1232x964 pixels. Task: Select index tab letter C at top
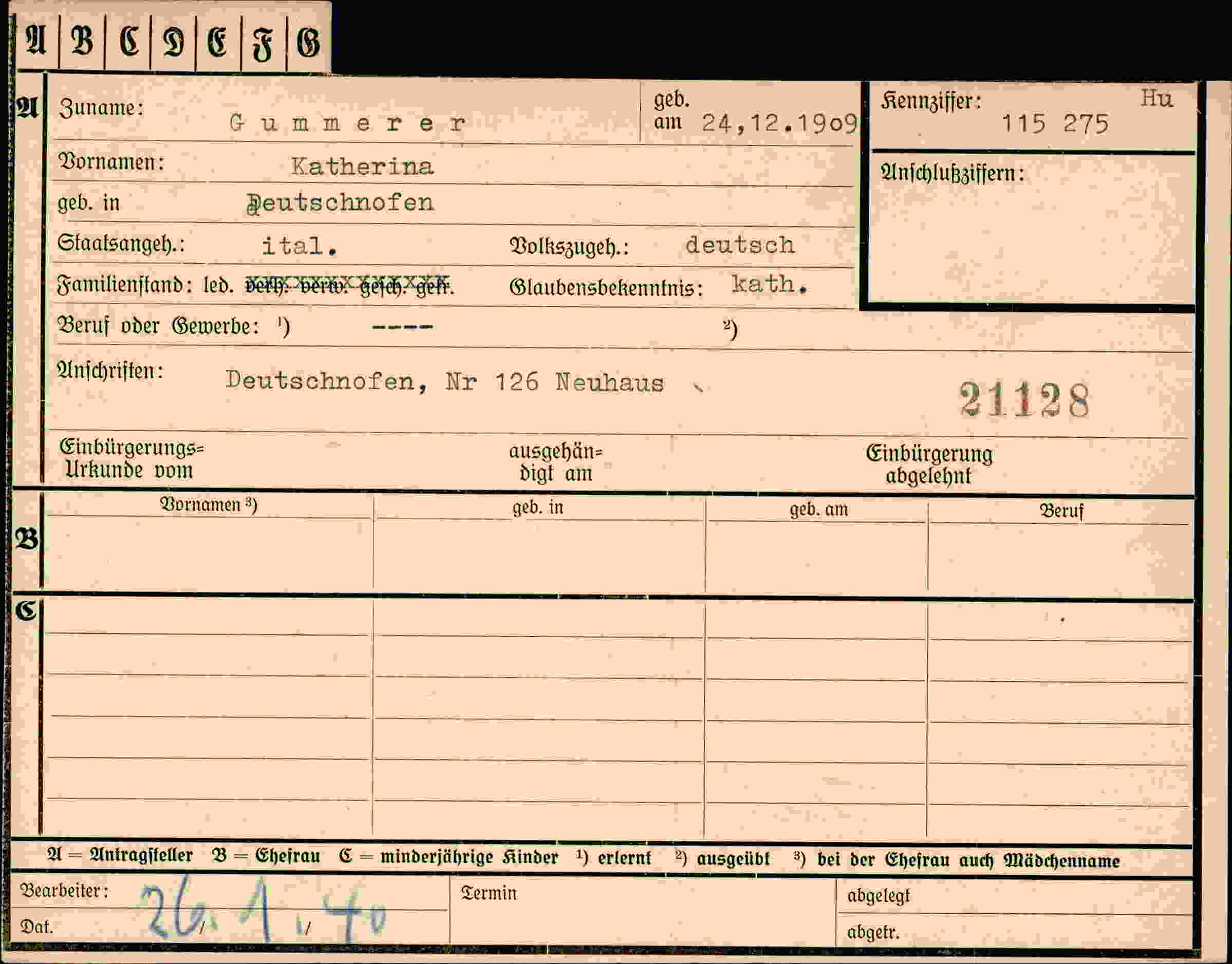pos(128,41)
